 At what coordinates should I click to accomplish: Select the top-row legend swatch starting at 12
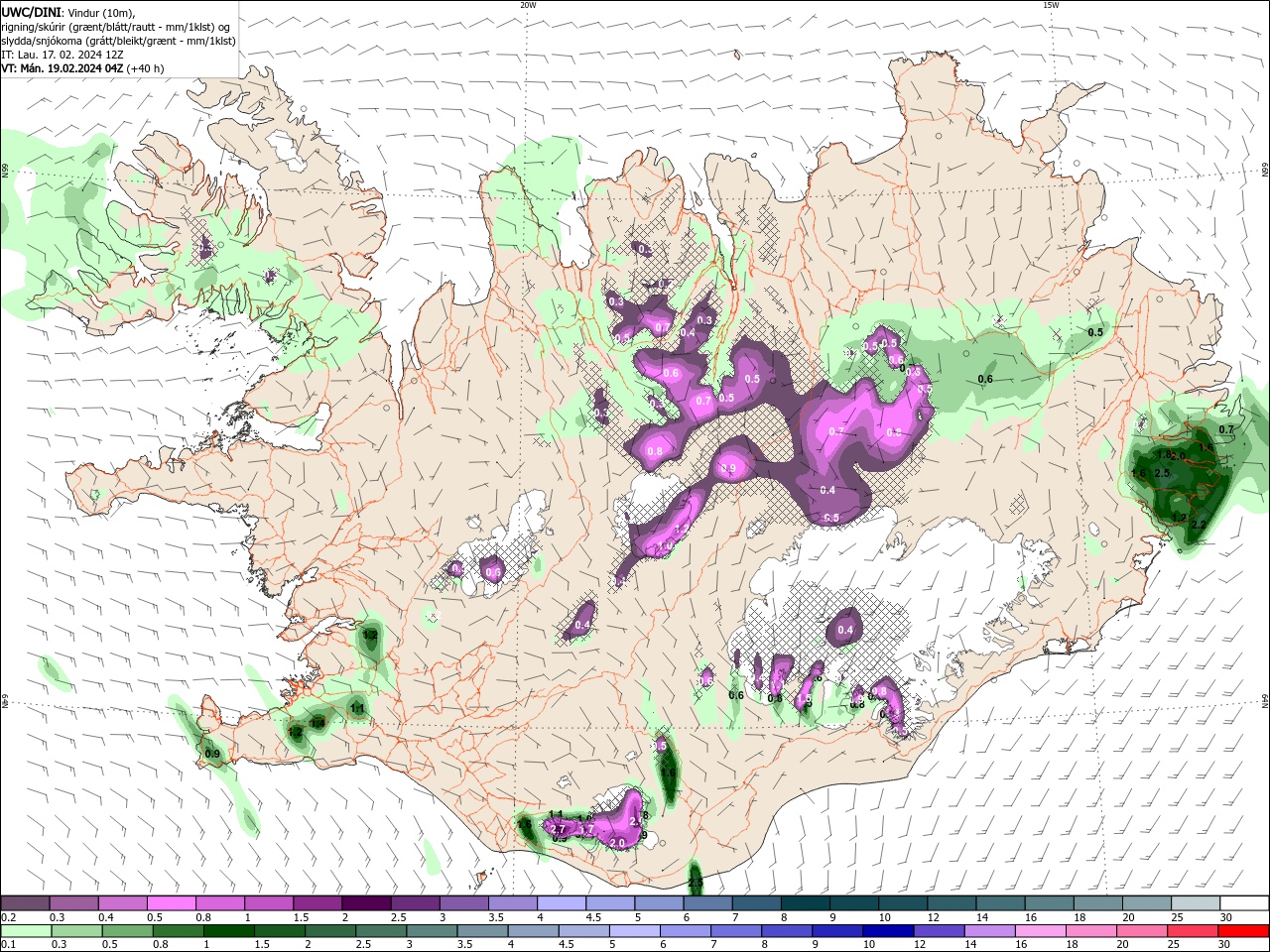coord(952,903)
